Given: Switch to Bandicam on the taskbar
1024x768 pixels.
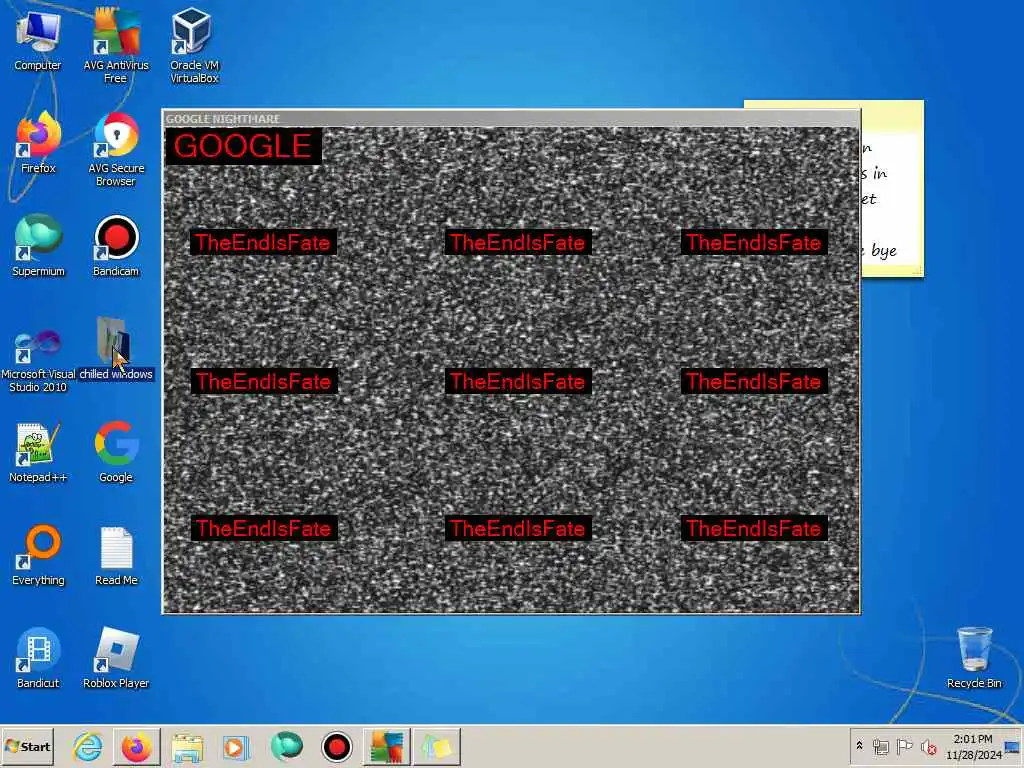Looking at the screenshot, I should [x=337, y=746].
